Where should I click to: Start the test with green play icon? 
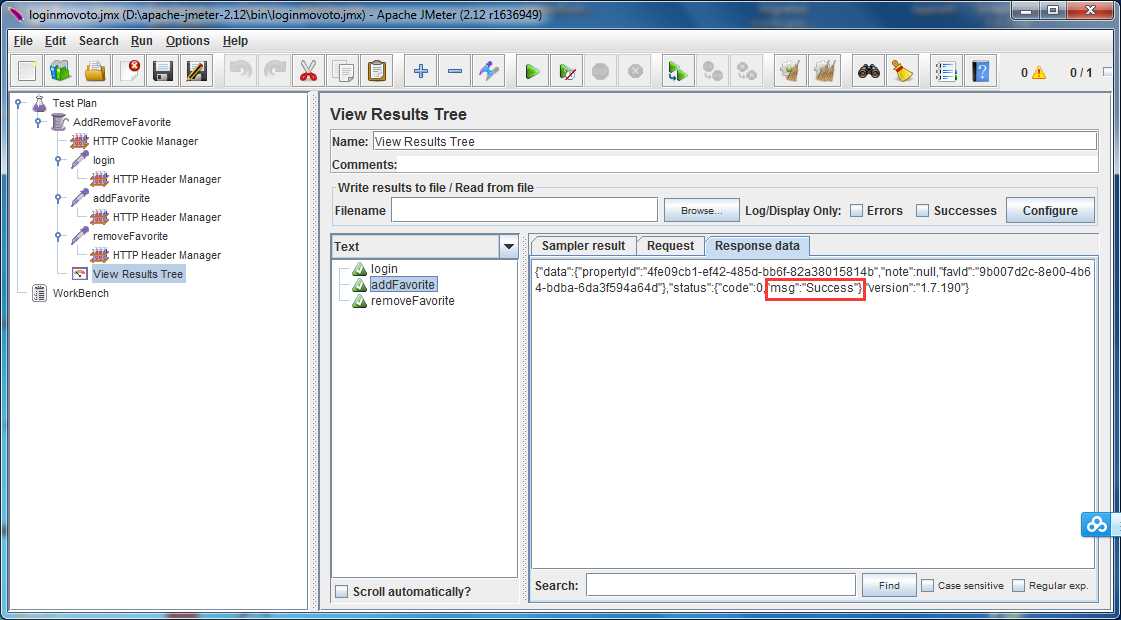coord(532,72)
